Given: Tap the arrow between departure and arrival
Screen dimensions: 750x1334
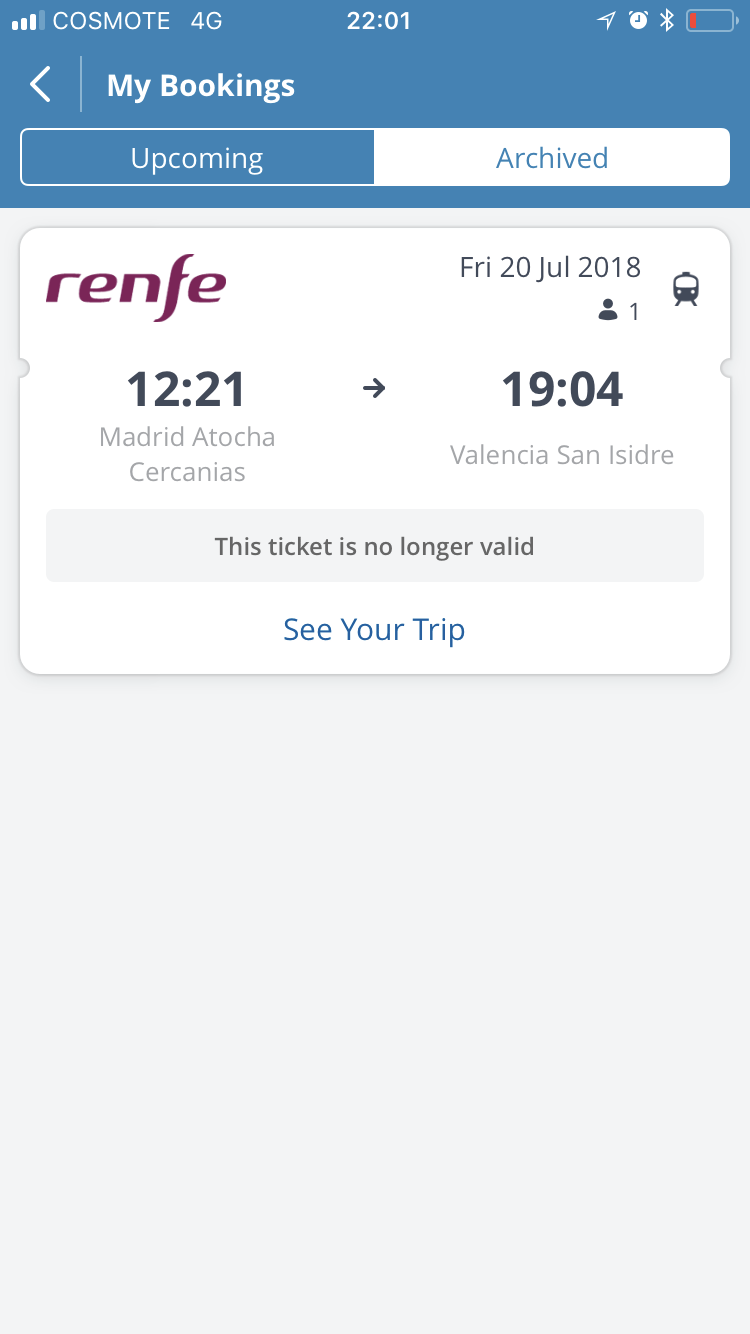Looking at the screenshot, I should point(374,389).
